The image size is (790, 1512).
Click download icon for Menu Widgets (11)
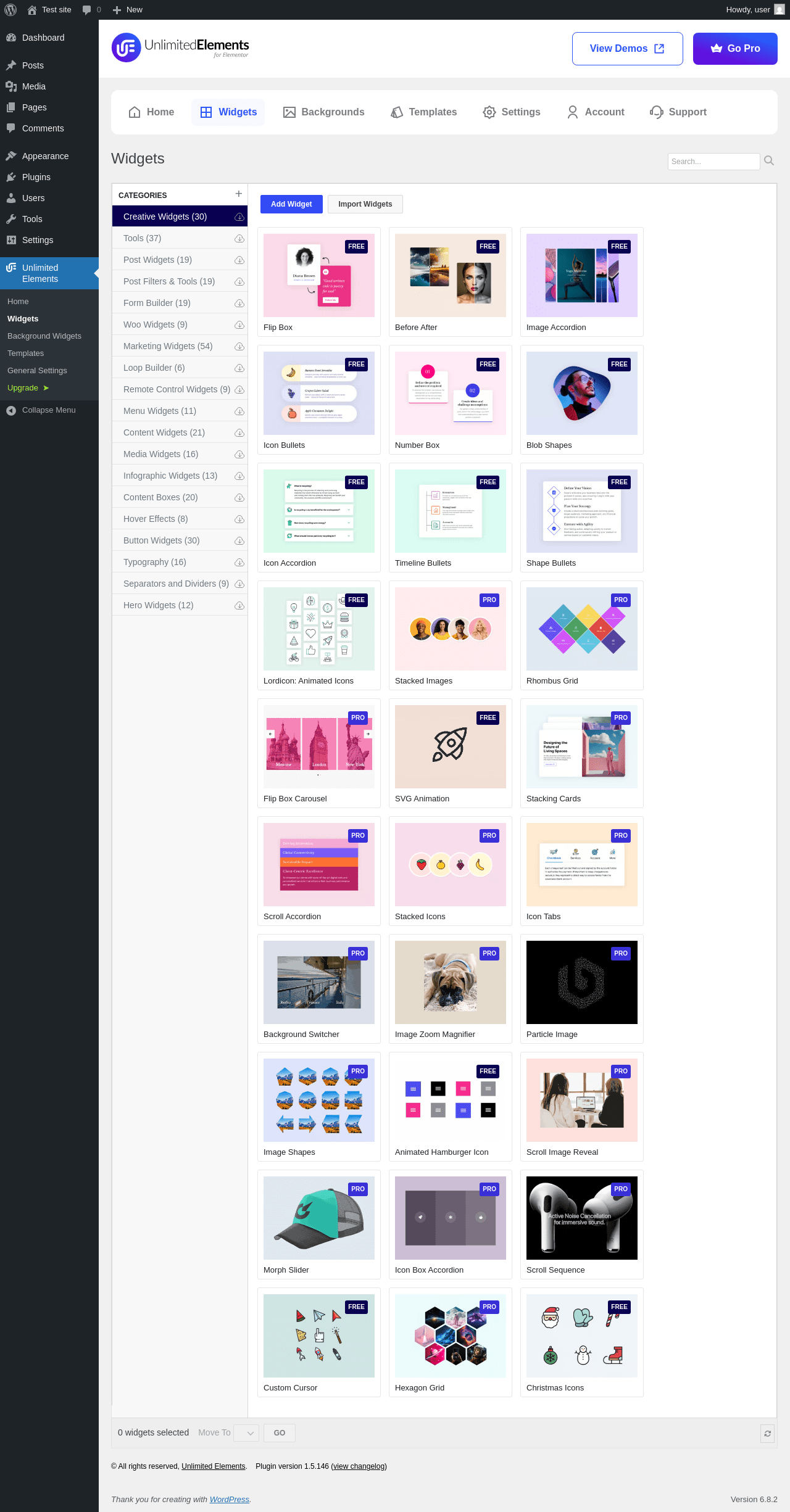coord(239,411)
